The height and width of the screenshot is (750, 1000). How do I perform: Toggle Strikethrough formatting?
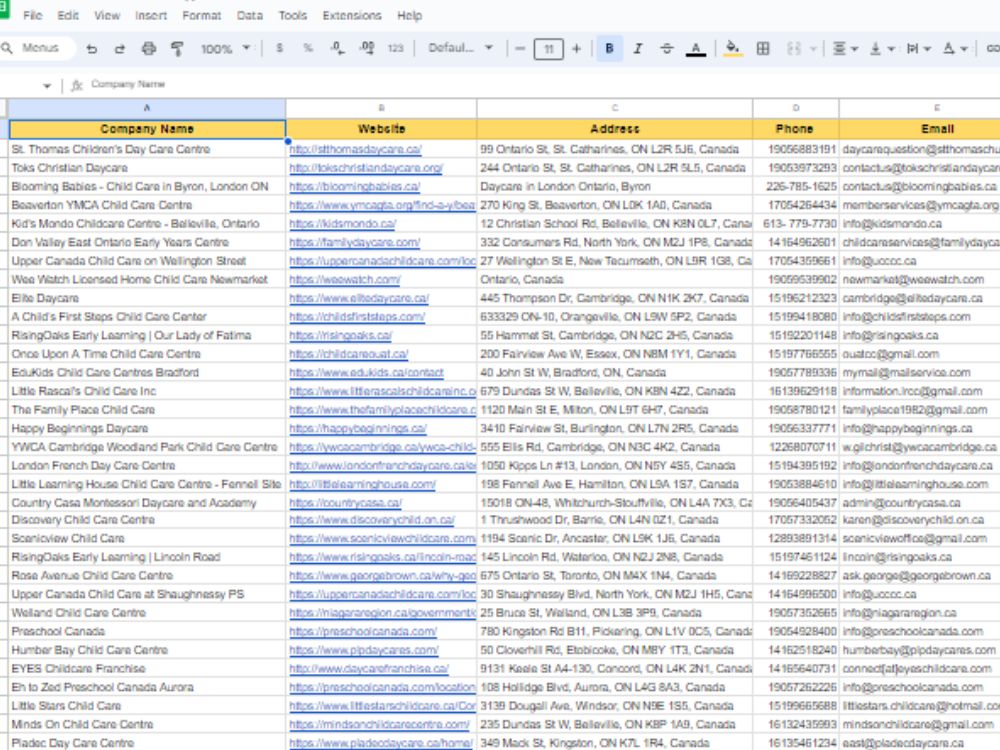coord(666,48)
